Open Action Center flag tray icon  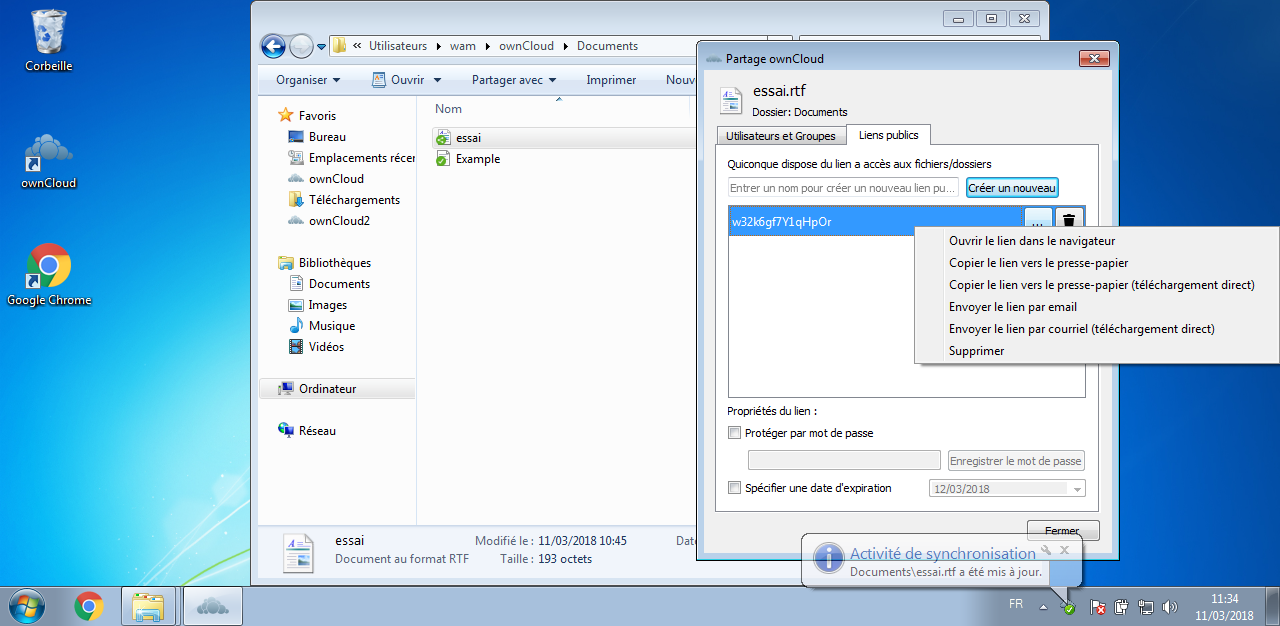coord(1097,606)
